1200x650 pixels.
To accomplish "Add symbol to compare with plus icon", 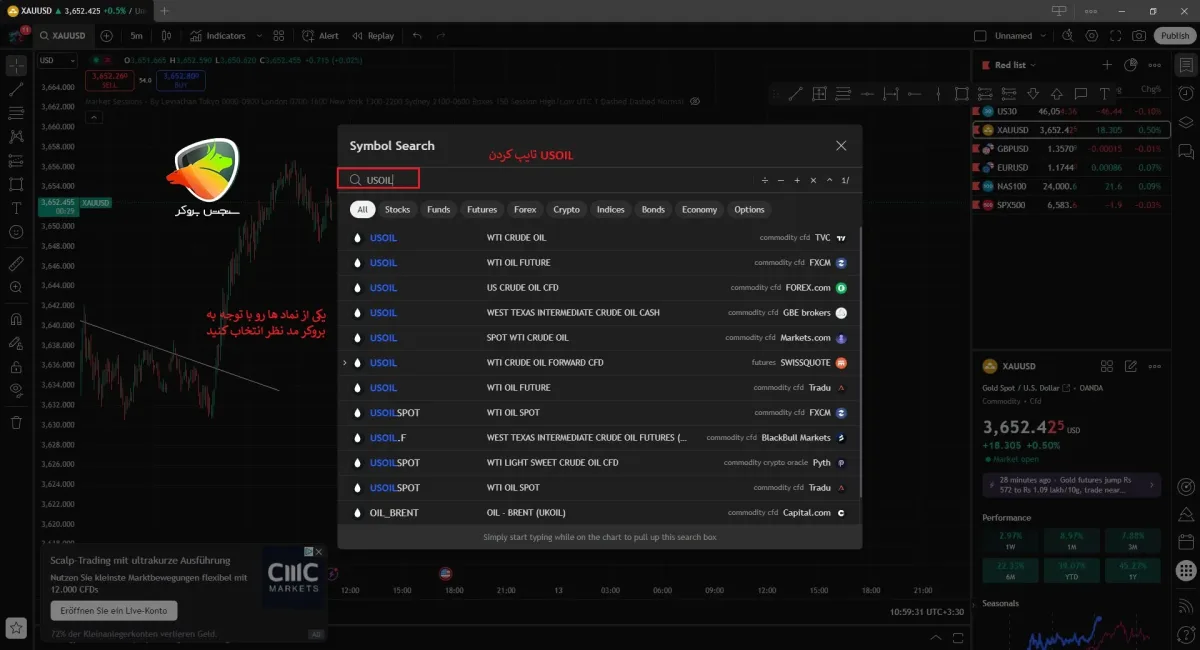I will [106, 36].
